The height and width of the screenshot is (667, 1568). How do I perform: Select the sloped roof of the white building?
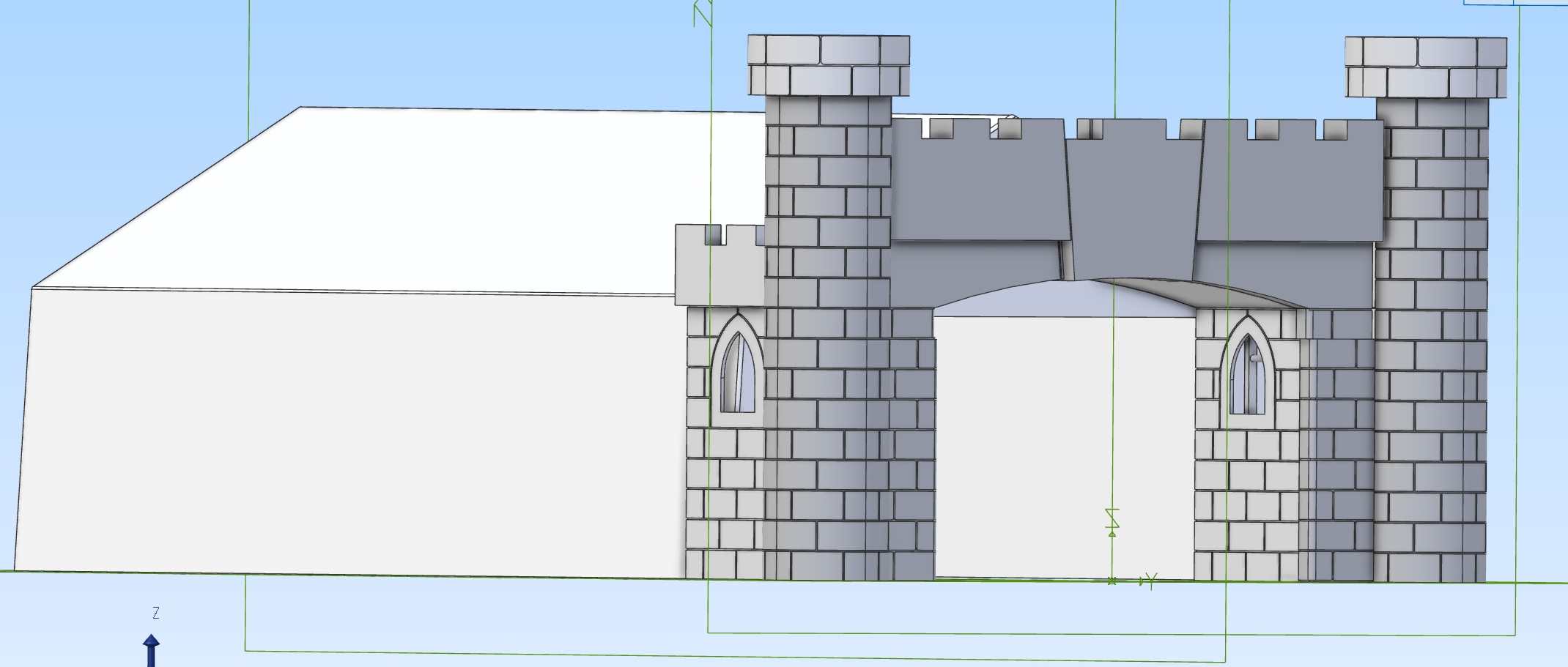[x=440, y=198]
